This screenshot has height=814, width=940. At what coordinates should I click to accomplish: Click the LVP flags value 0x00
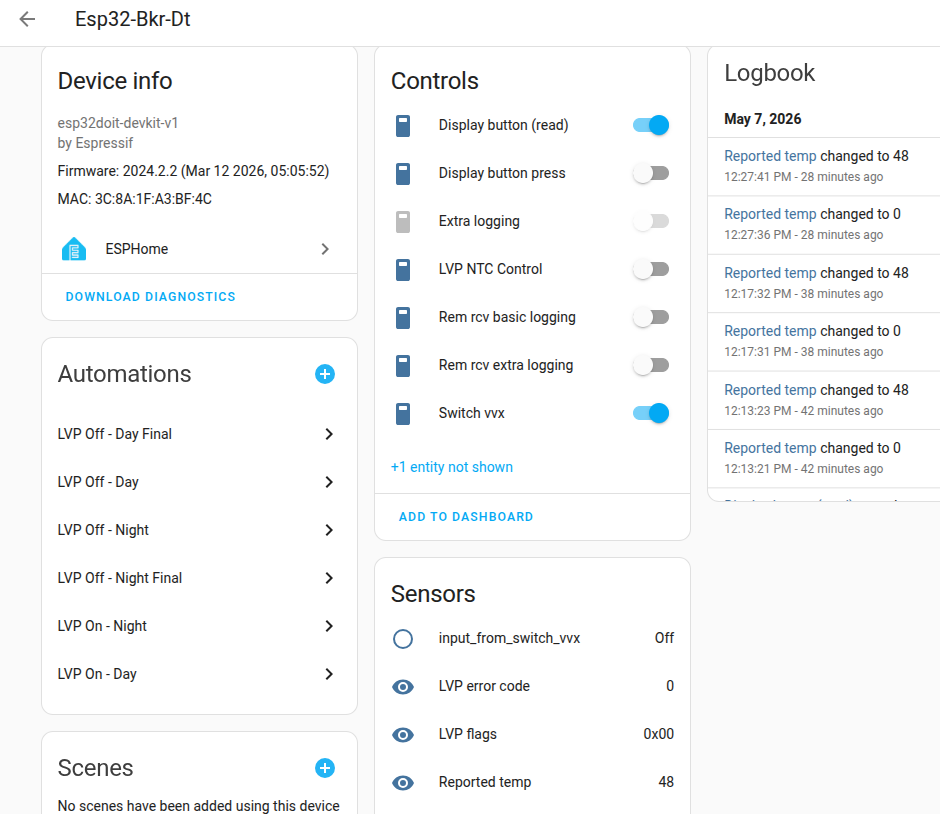point(658,734)
